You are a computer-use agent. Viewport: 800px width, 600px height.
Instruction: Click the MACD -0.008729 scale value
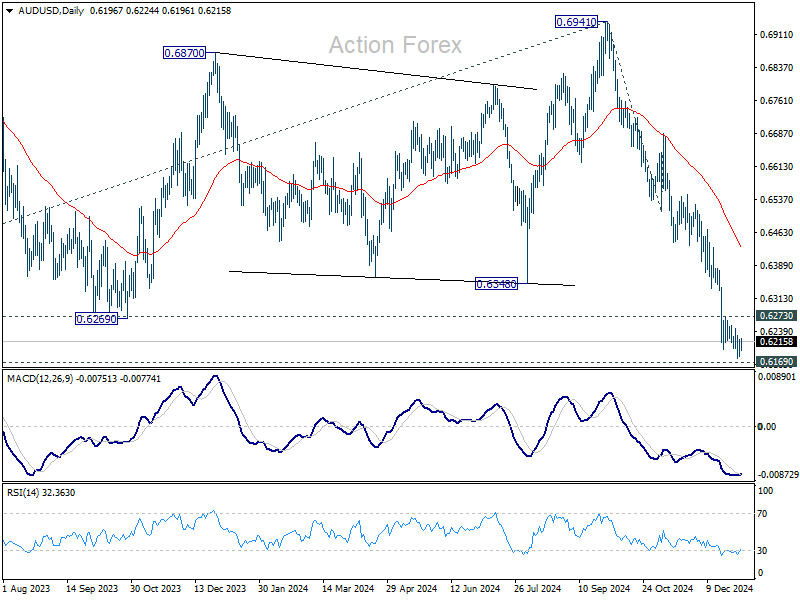(778, 474)
